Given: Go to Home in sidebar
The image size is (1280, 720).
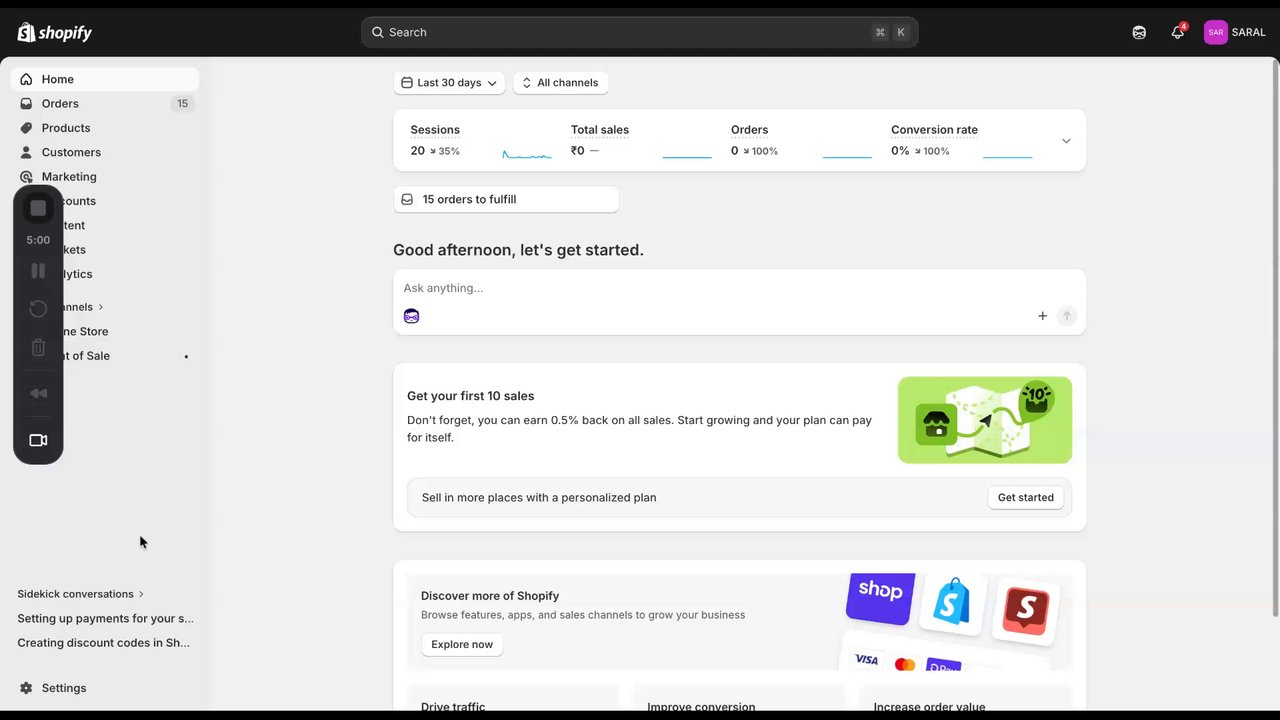Looking at the screenshot, I should click(x=105, y=79).
